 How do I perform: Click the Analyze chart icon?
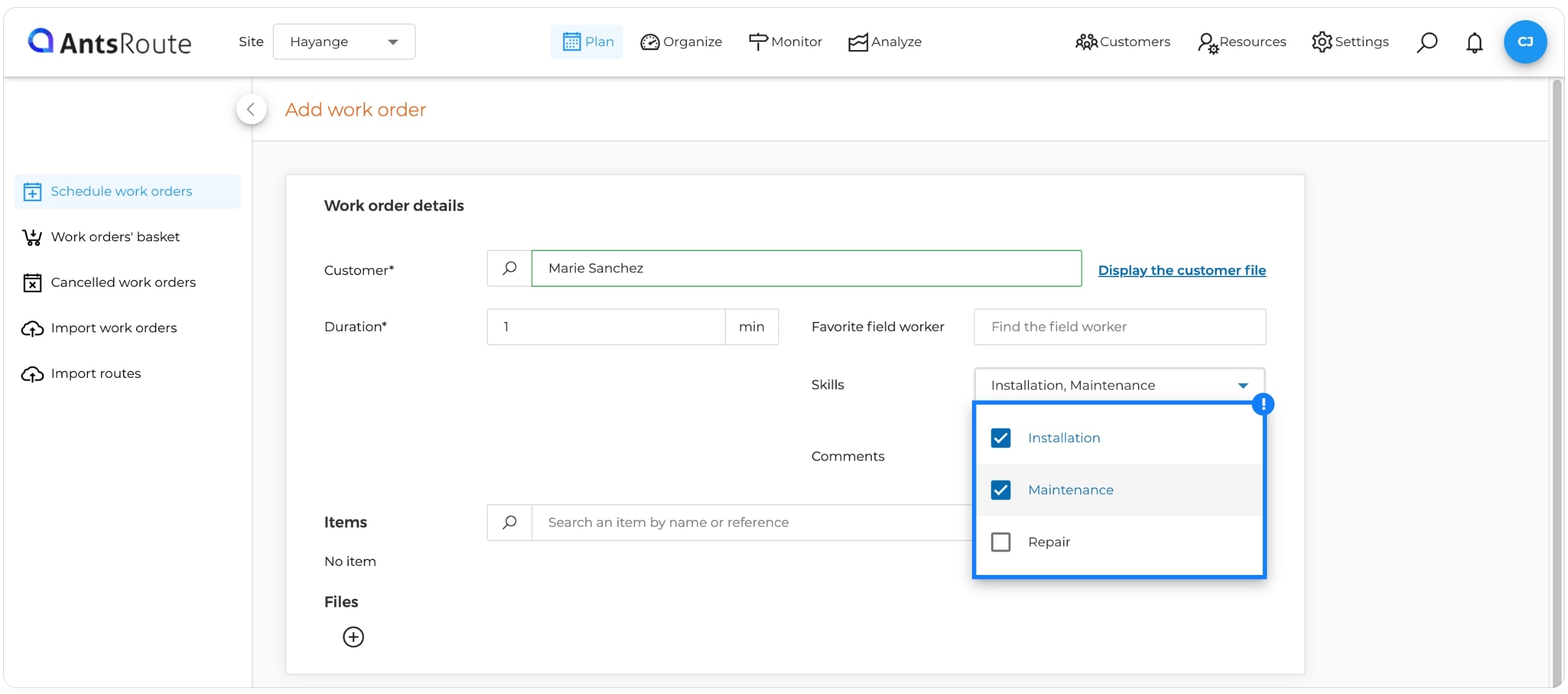(858, 42)
